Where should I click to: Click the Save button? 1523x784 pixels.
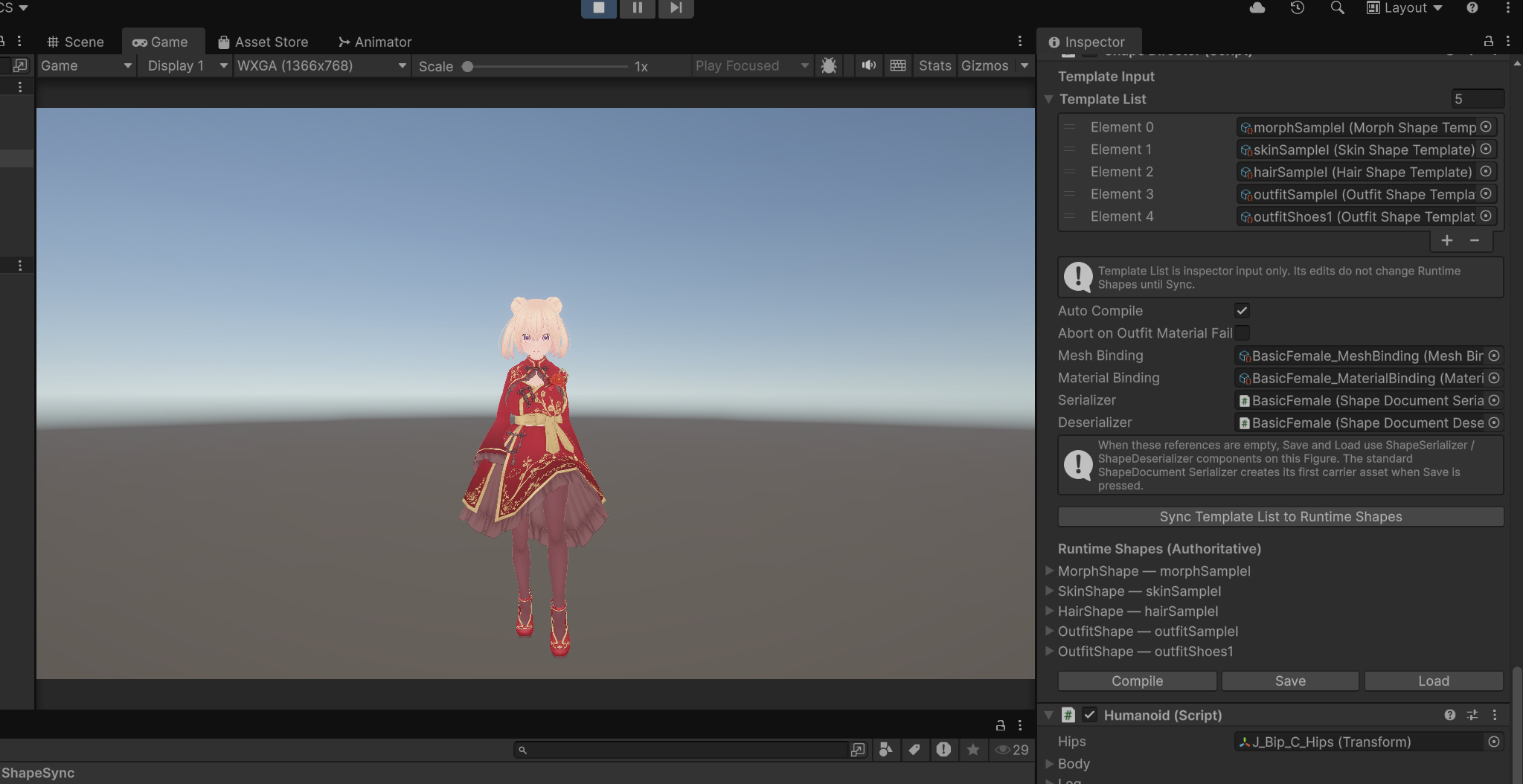pyautogui.click(x=1290, y=681)
